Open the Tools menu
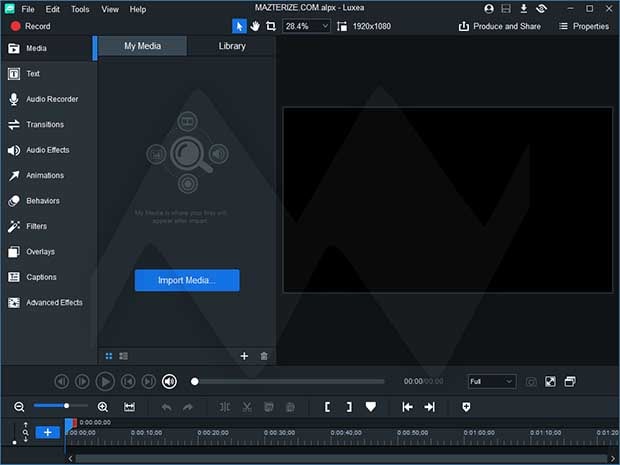The height and width of the screenshot is (465, 620). coord(80,9)
